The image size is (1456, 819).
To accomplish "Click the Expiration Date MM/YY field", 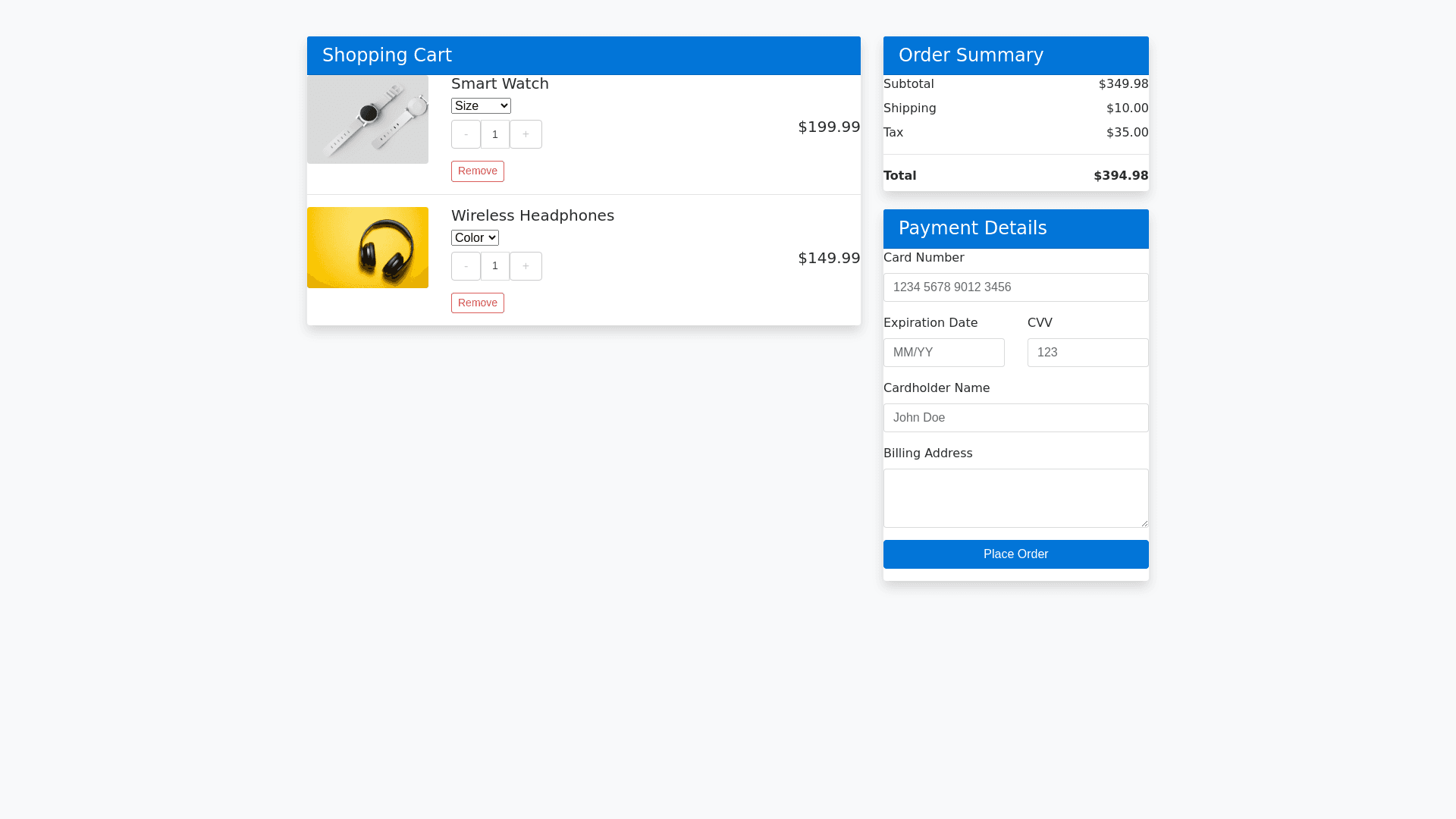I will tap(943, 353).
